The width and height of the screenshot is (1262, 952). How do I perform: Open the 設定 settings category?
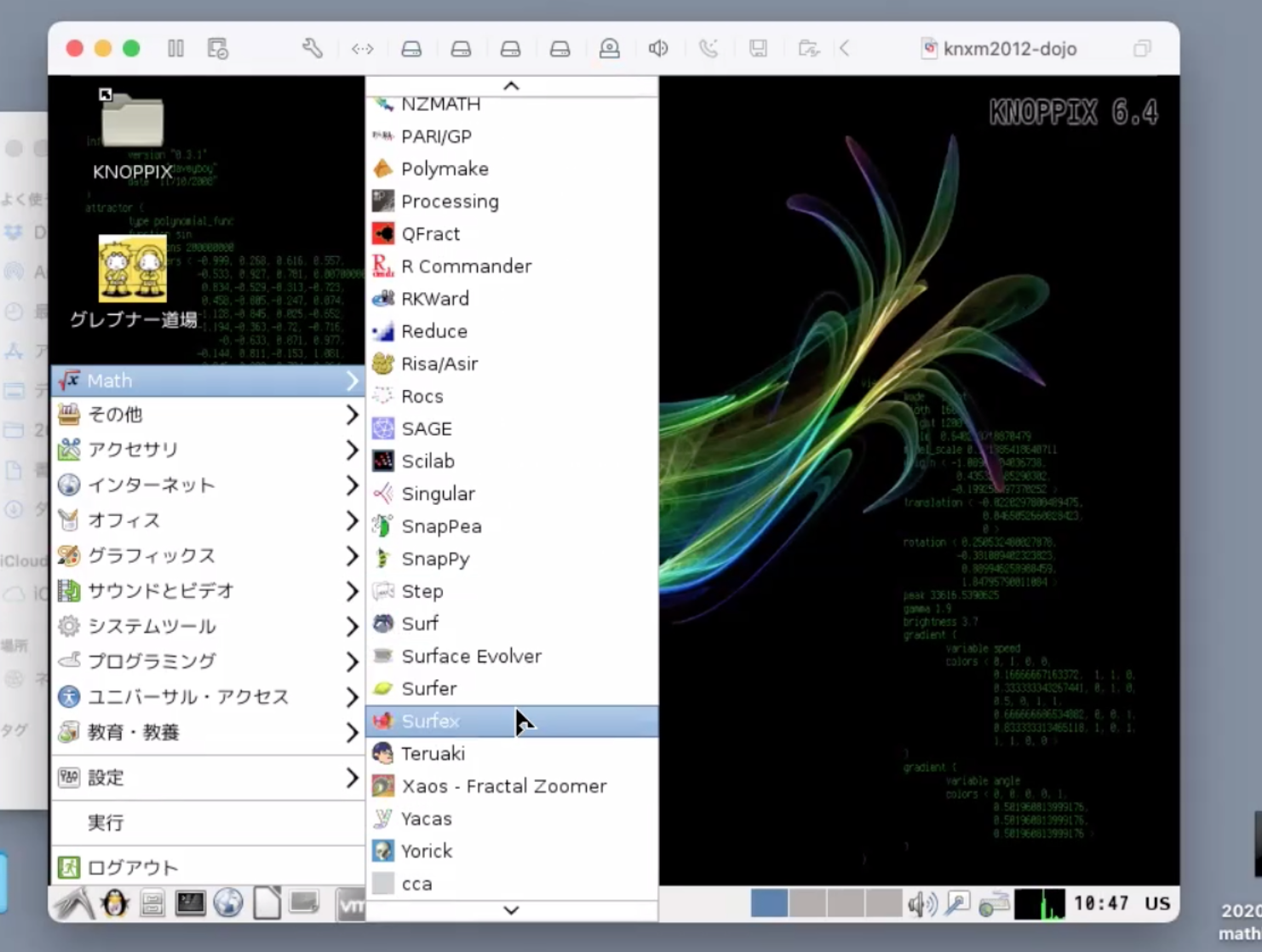click(208, 777)
